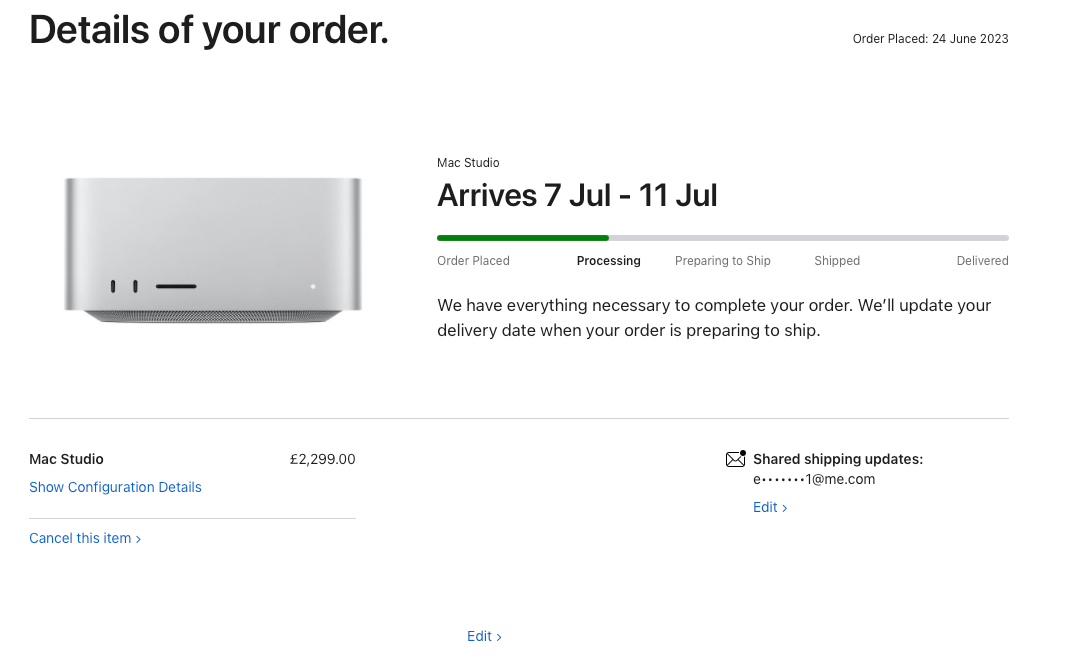Screen dimensions: 1066x665
Task: Select the bold Processing stage label
Action: (x=608, y=261)
